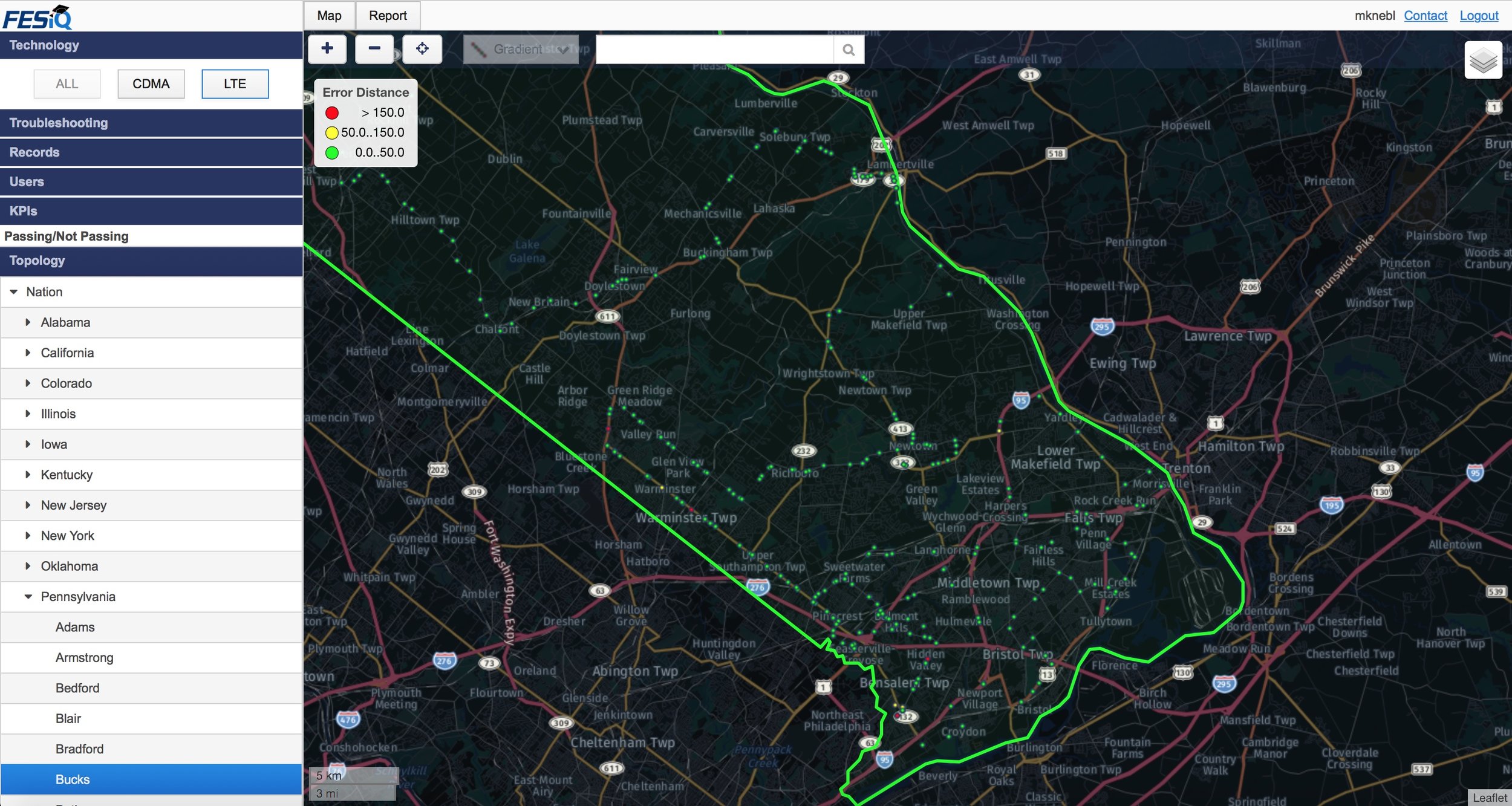Run search with magnifier icon
1512x806 pixels.
849,50
